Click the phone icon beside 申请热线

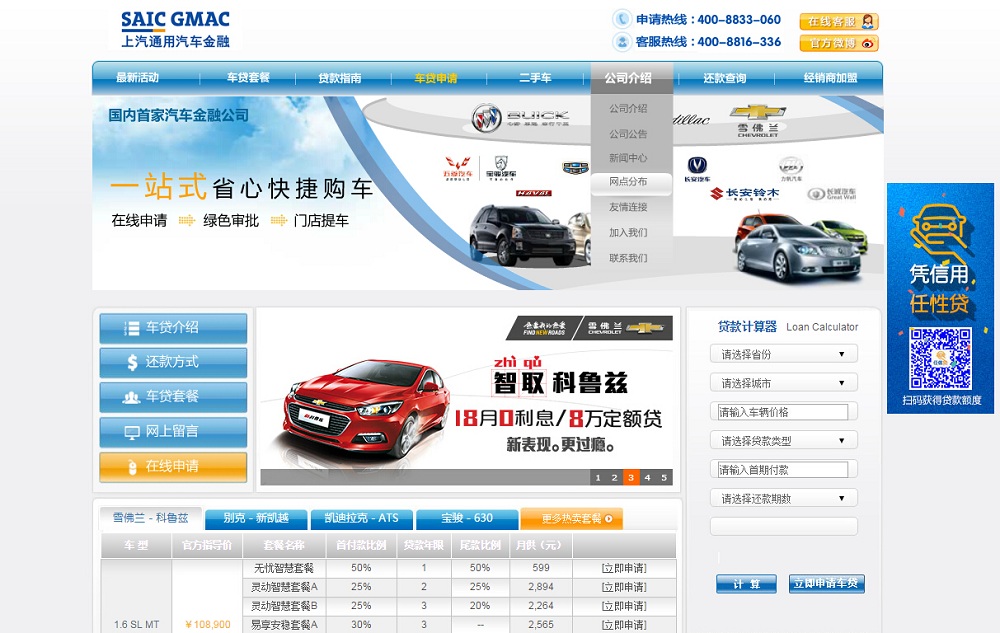click(621, 19)
